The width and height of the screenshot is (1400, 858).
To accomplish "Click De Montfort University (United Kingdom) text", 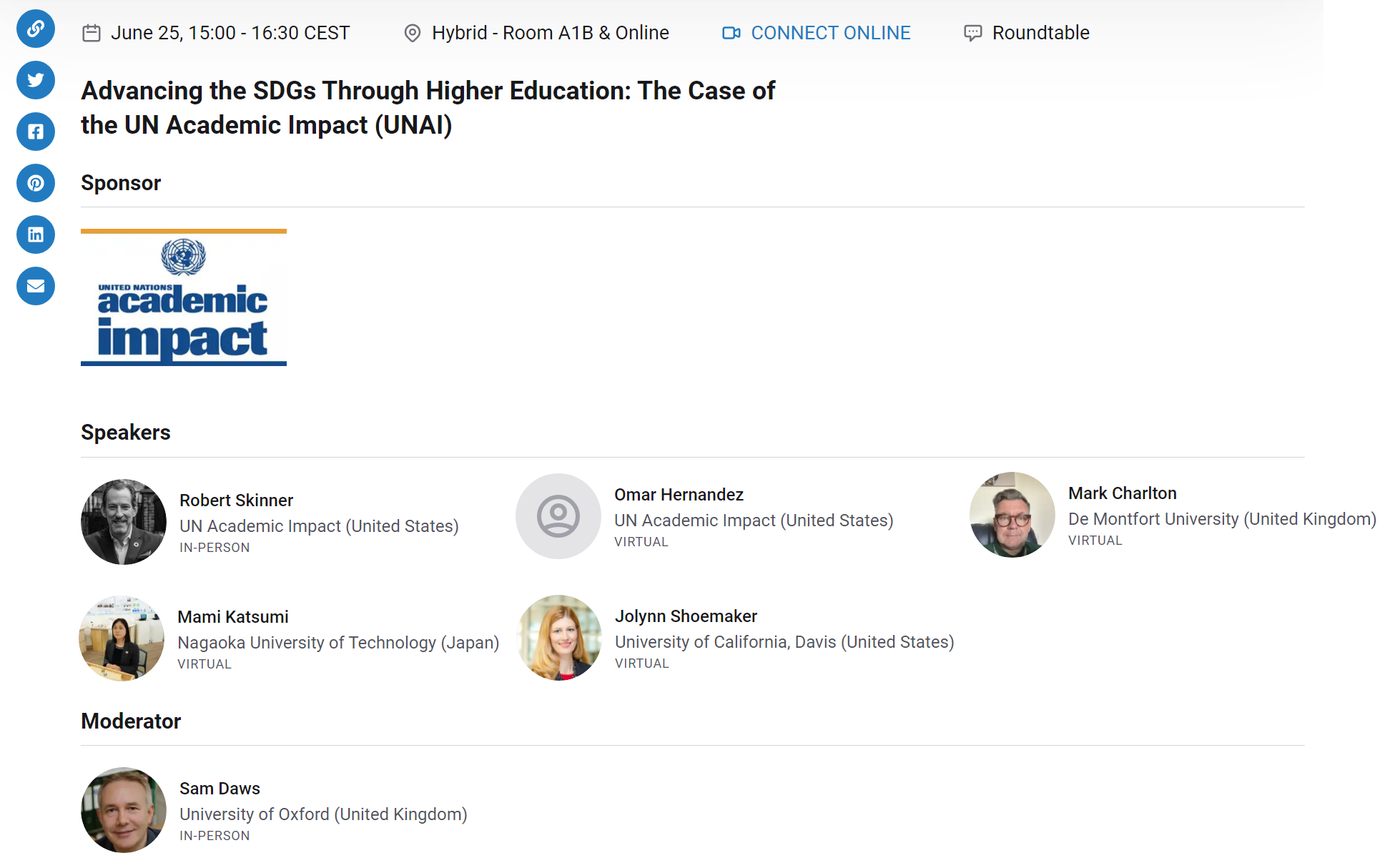I will (1222, 519).
